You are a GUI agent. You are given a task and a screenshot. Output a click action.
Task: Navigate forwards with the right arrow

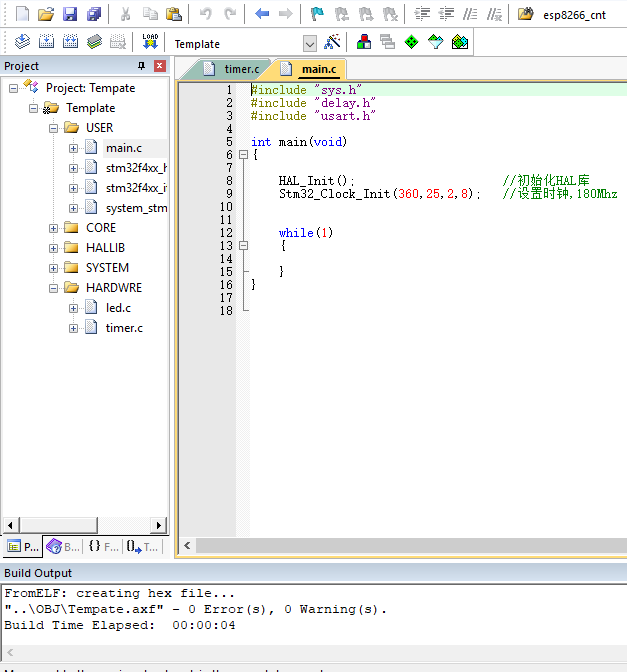(285, 14)
